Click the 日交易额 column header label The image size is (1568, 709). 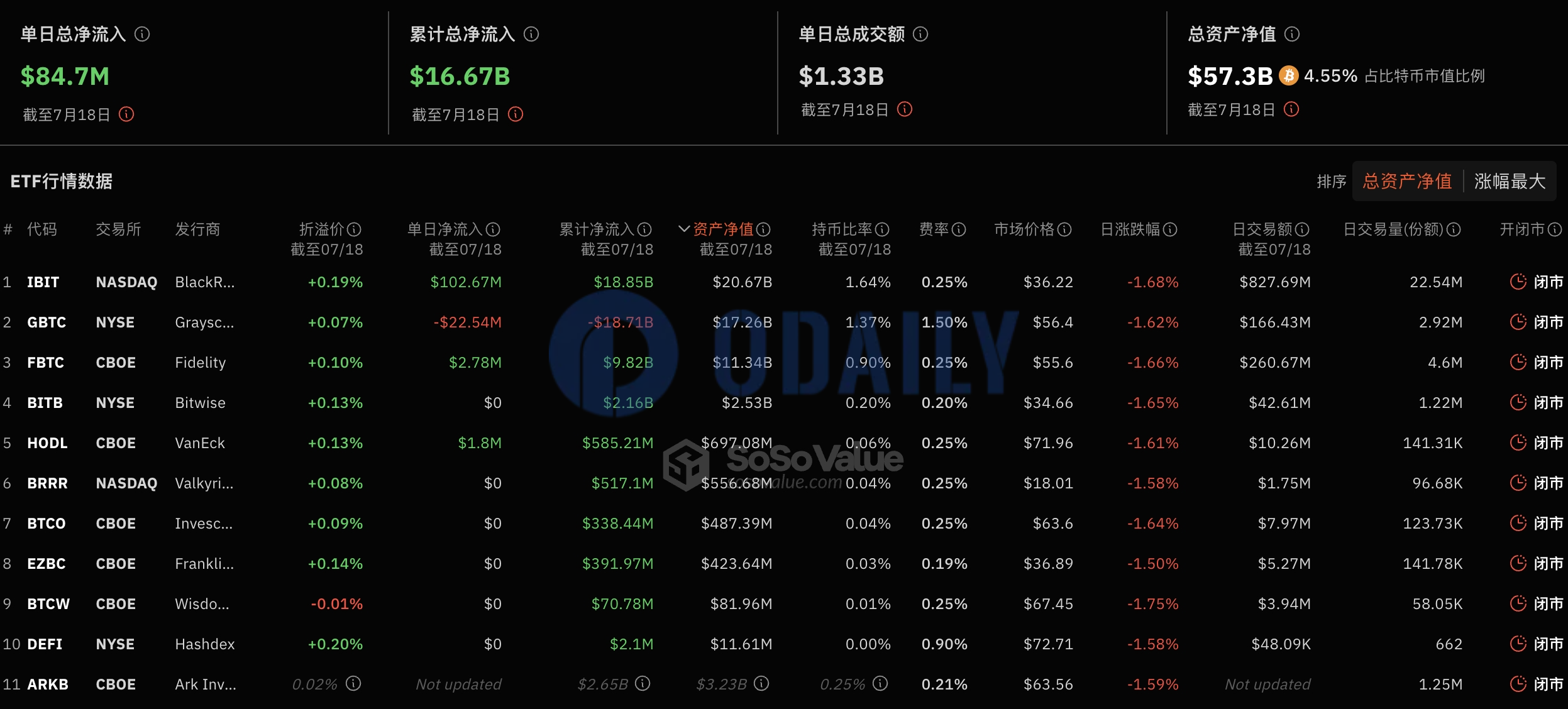1263,229
